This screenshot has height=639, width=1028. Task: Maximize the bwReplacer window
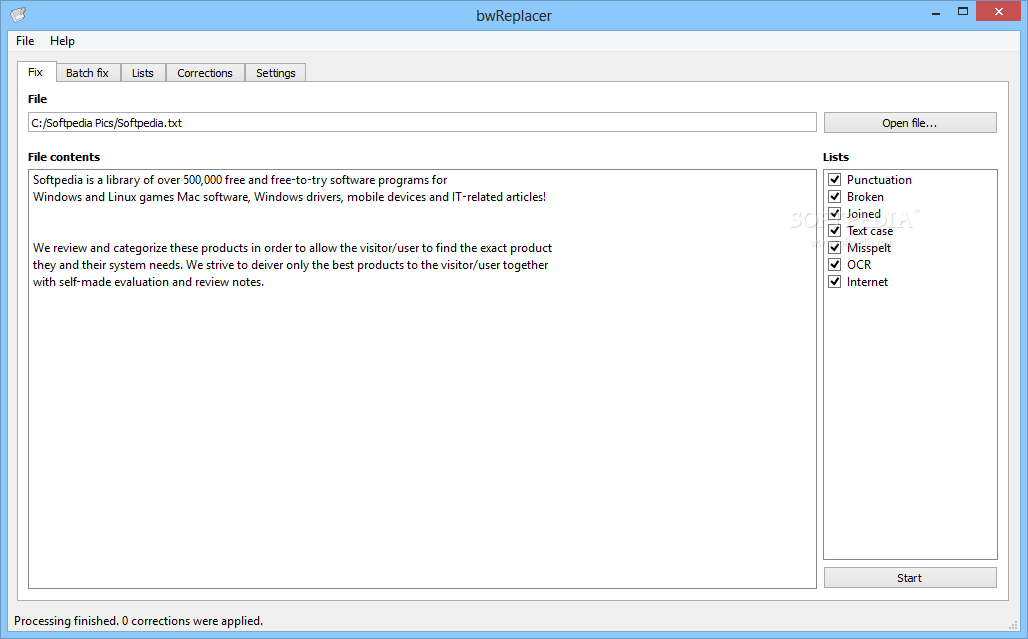pos(962,12)
